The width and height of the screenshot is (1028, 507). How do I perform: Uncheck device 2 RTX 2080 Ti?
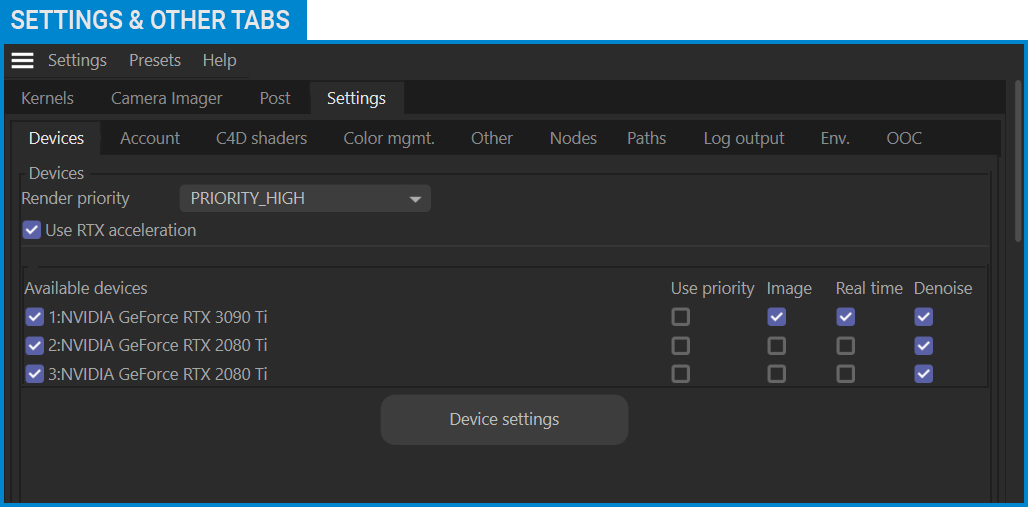[34, 345]
